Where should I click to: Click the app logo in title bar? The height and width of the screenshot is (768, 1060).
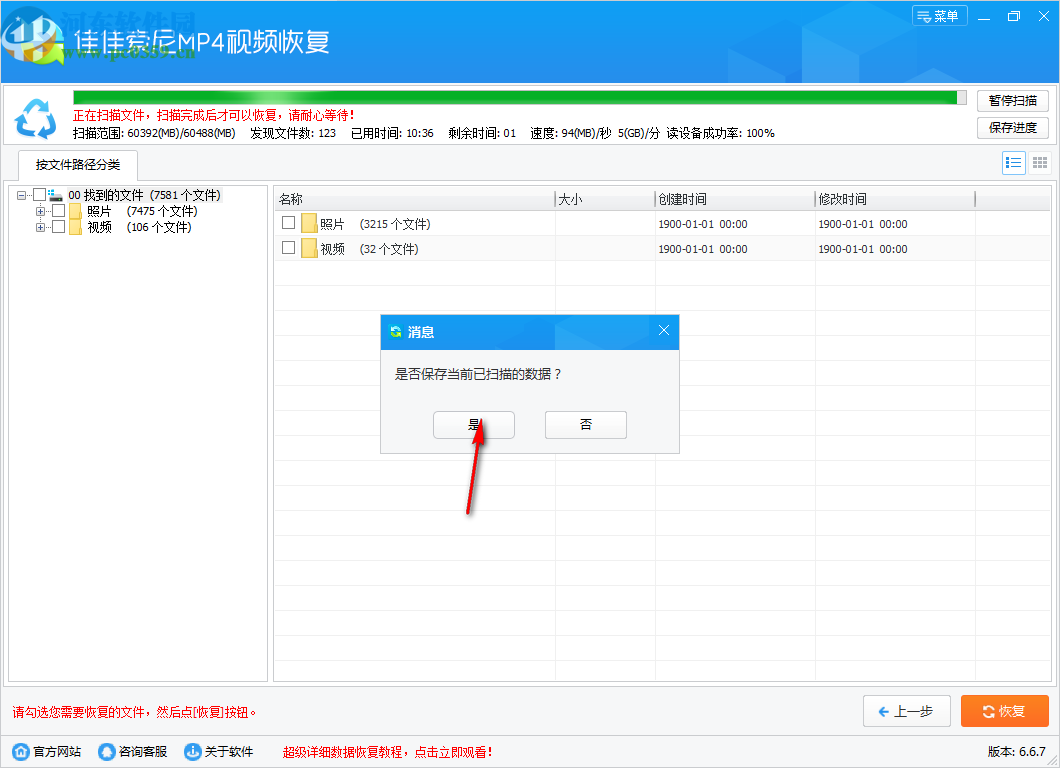[x=32, y=39]
